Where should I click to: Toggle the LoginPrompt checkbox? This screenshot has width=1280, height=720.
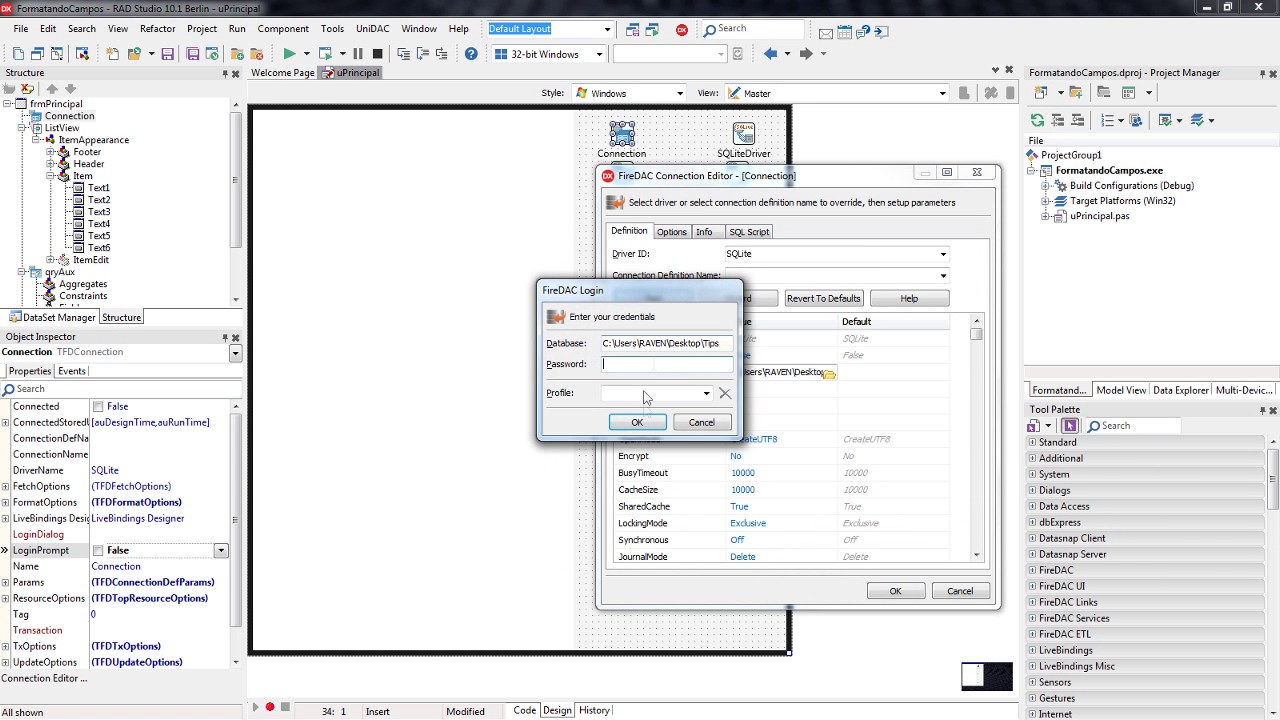coord(98,551)
